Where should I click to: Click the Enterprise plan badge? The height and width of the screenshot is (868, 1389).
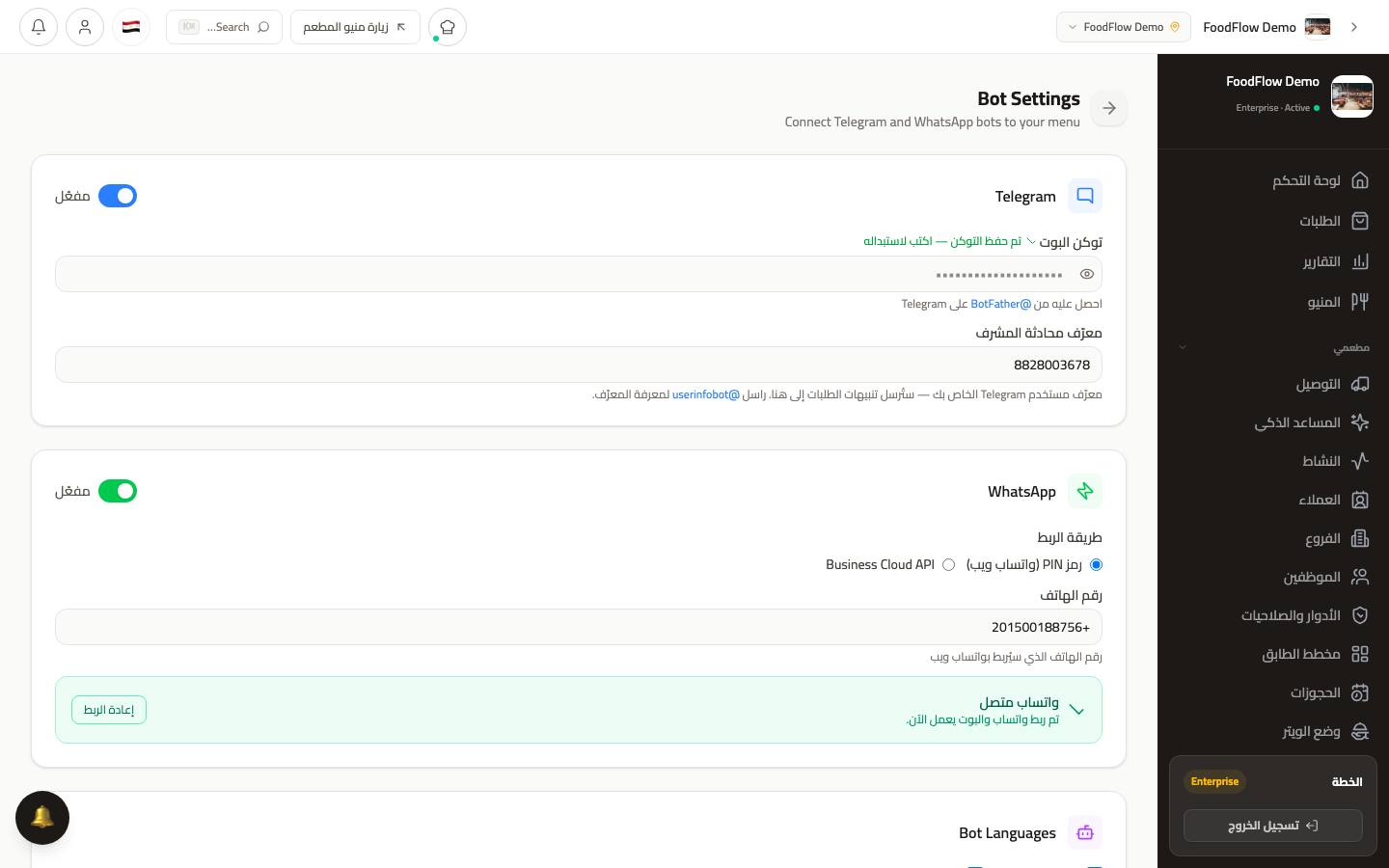(1214, 781)
